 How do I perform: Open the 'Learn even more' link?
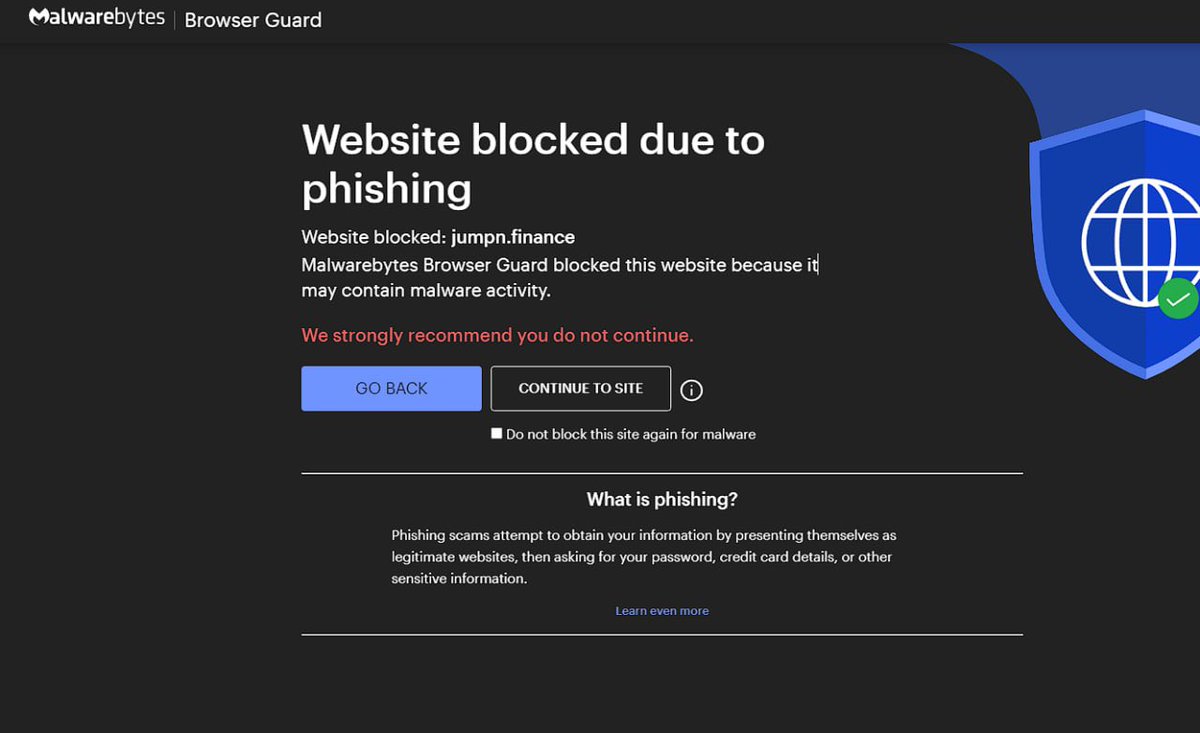pyautogui.click(x=662, y=611)
